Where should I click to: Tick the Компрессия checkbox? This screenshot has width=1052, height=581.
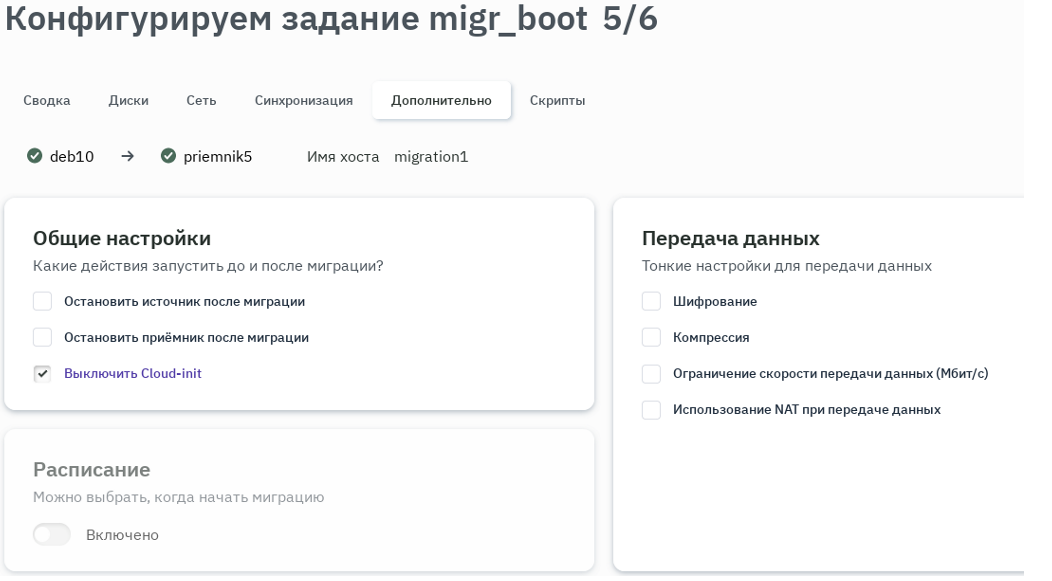pos(651,337)
